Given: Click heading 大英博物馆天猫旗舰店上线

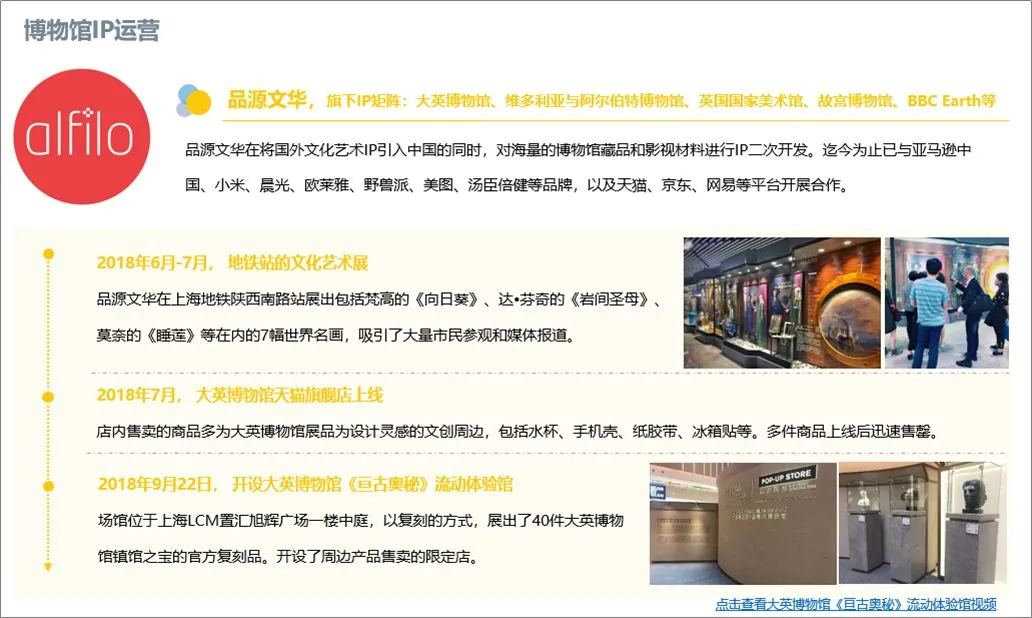Looking at the screenshot, I should pyautogui.click(x=289, y=395).
